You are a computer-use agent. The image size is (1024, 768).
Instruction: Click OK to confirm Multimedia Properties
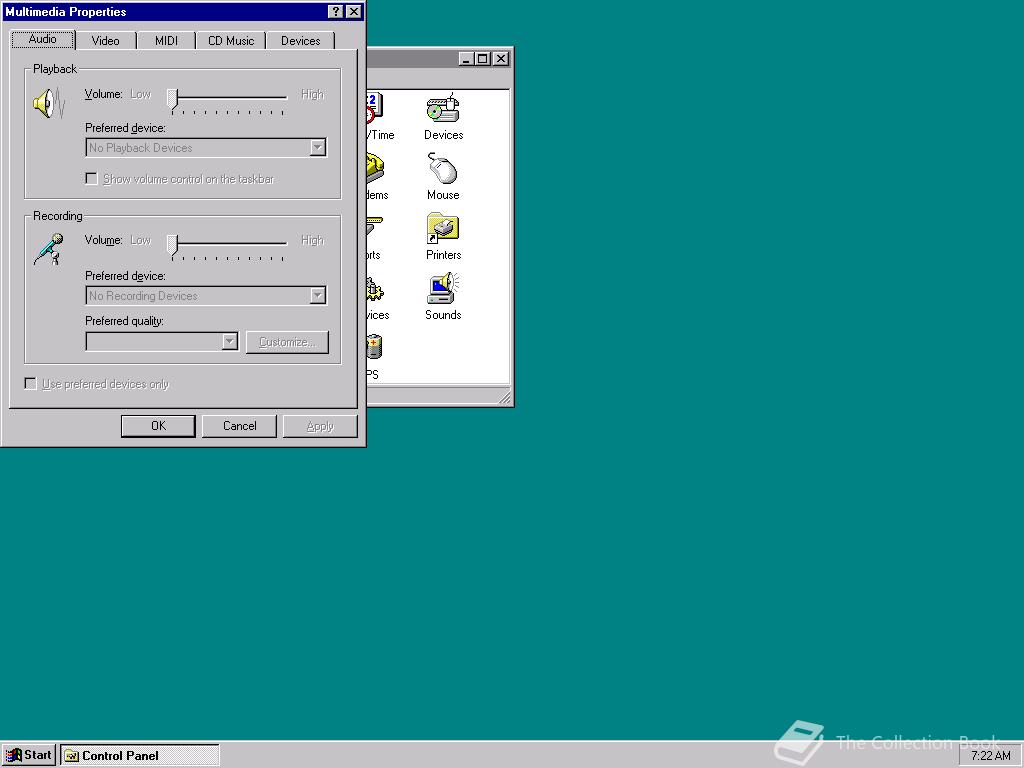coord(158,426)
